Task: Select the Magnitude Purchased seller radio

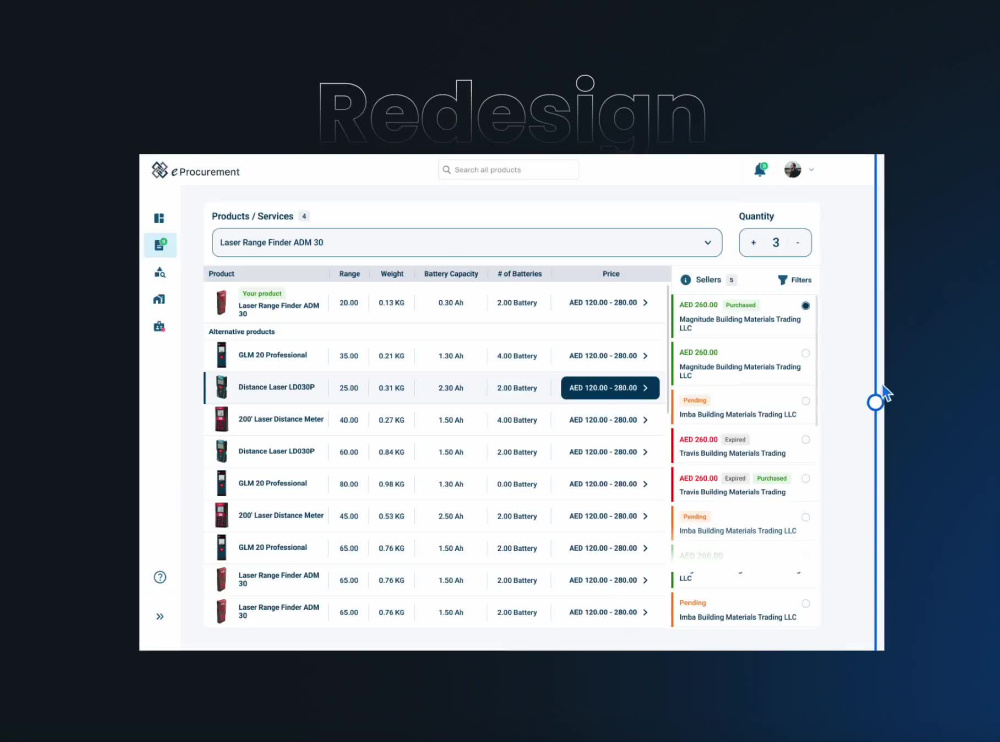Action: point(805,306)
